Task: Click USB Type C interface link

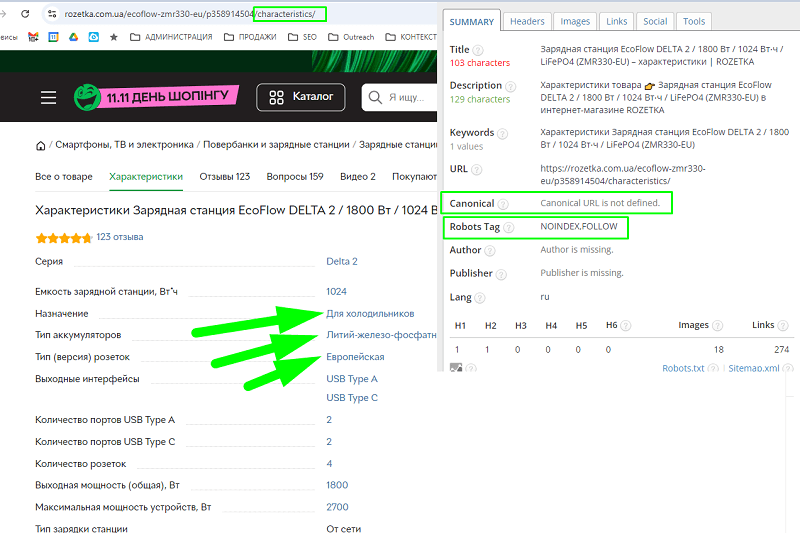Action: (x=352, y=398)
